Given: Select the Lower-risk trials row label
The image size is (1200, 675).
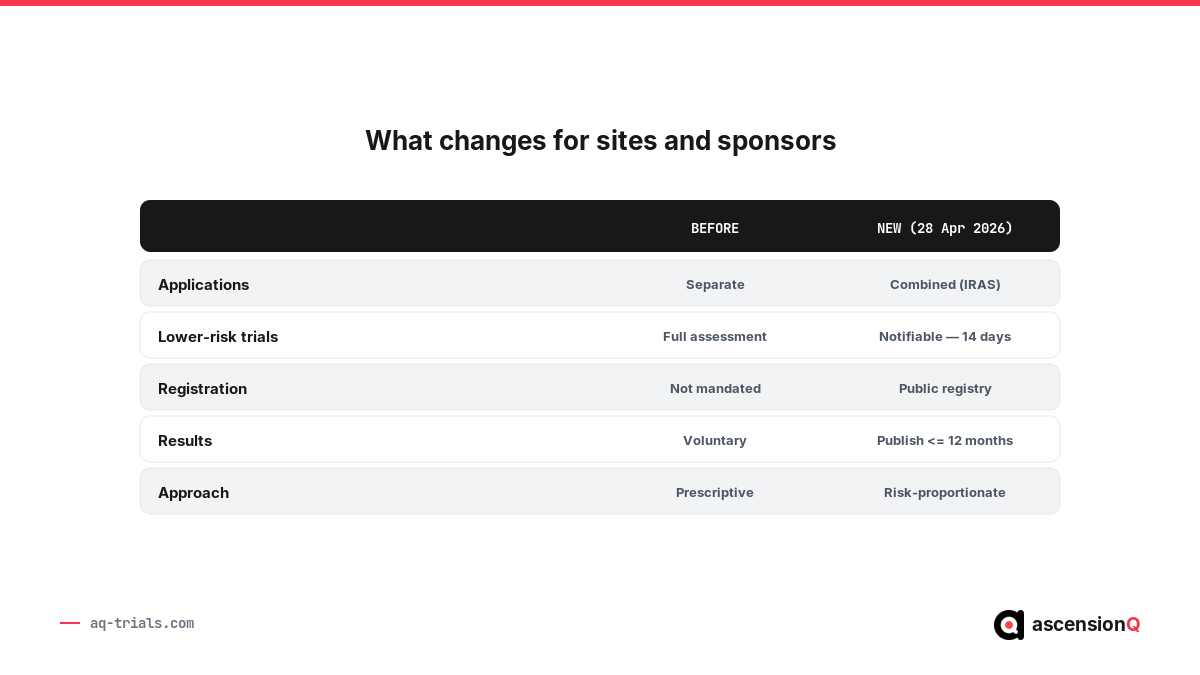Looking at the screenshot, I should [x=218, y=337].
